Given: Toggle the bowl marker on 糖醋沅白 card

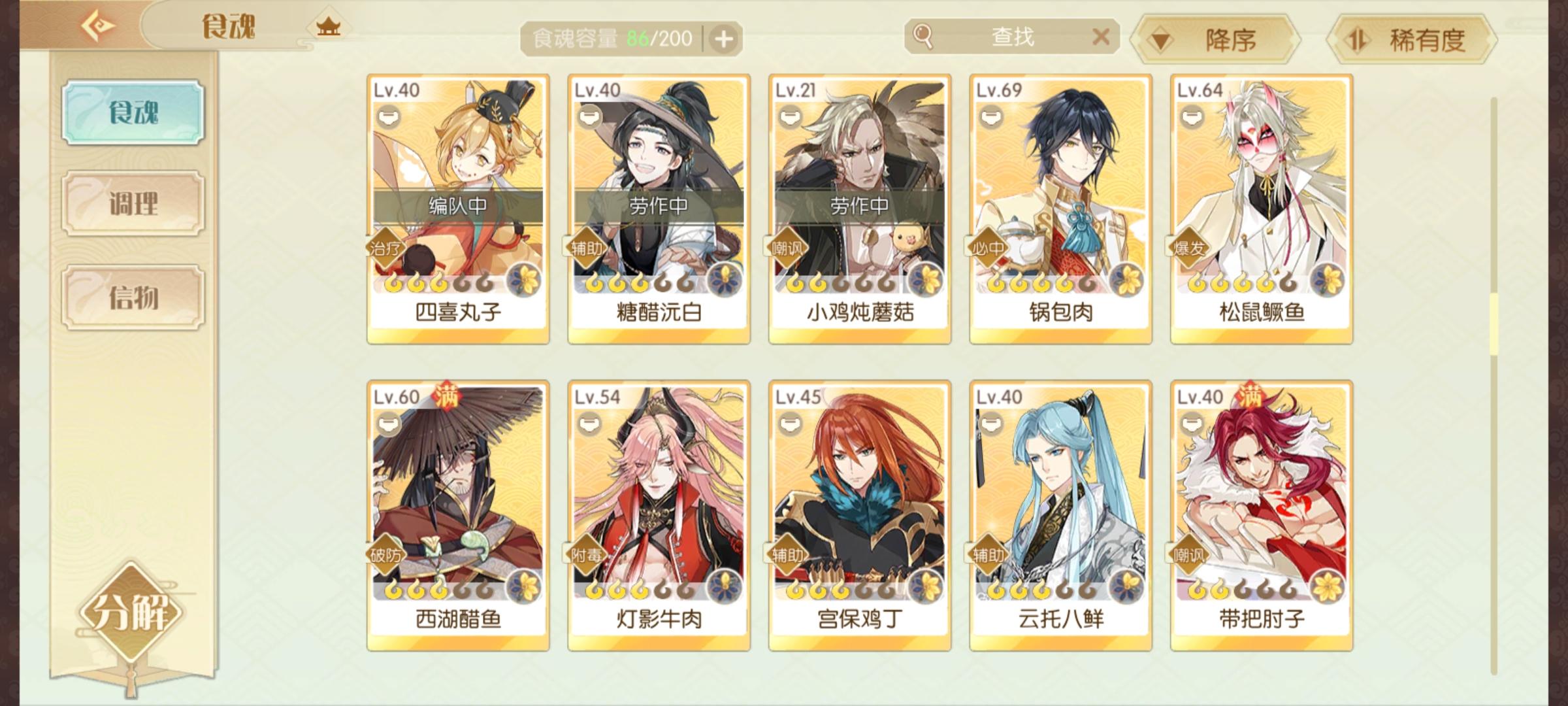Looking at the screenshot, I should (x=589, y=118).
